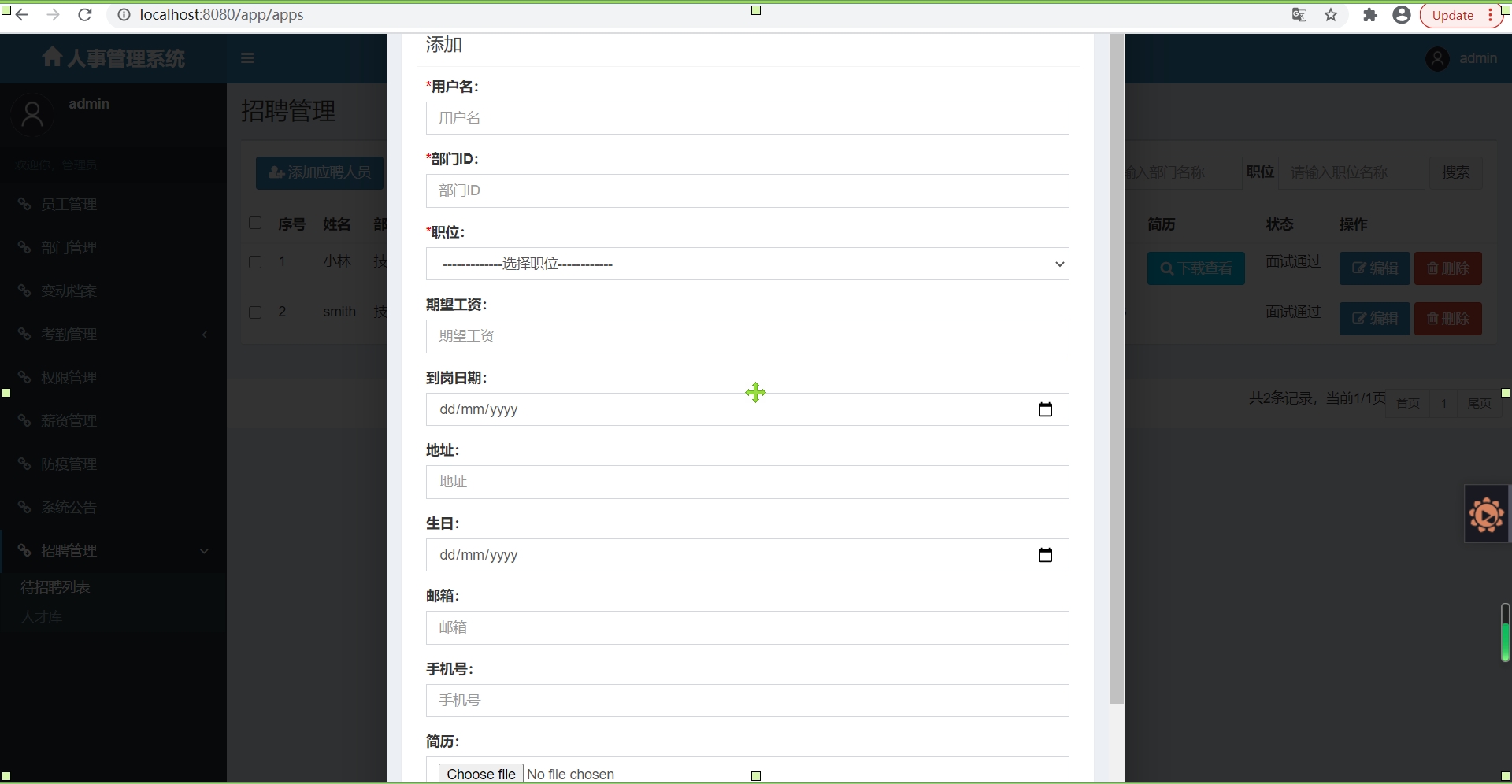Open 变动档案 in the sidebar
The height and width of the screenshot is (784, 1512).
pyautogui.click(x=69, y=291)
